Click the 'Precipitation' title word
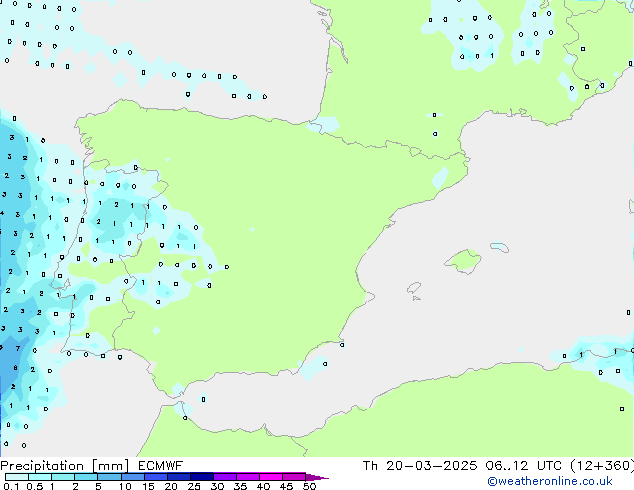 point(42,466)
